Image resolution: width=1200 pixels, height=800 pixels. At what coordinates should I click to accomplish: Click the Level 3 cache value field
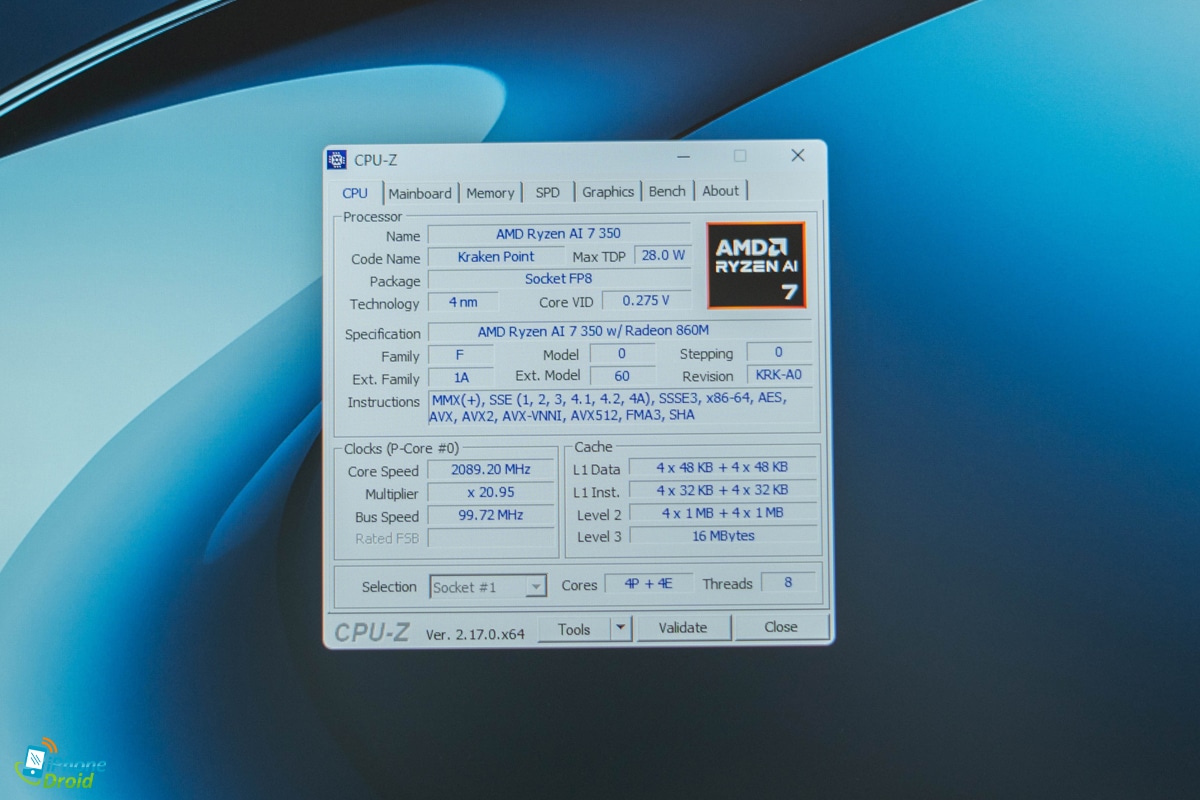[722, 536]
